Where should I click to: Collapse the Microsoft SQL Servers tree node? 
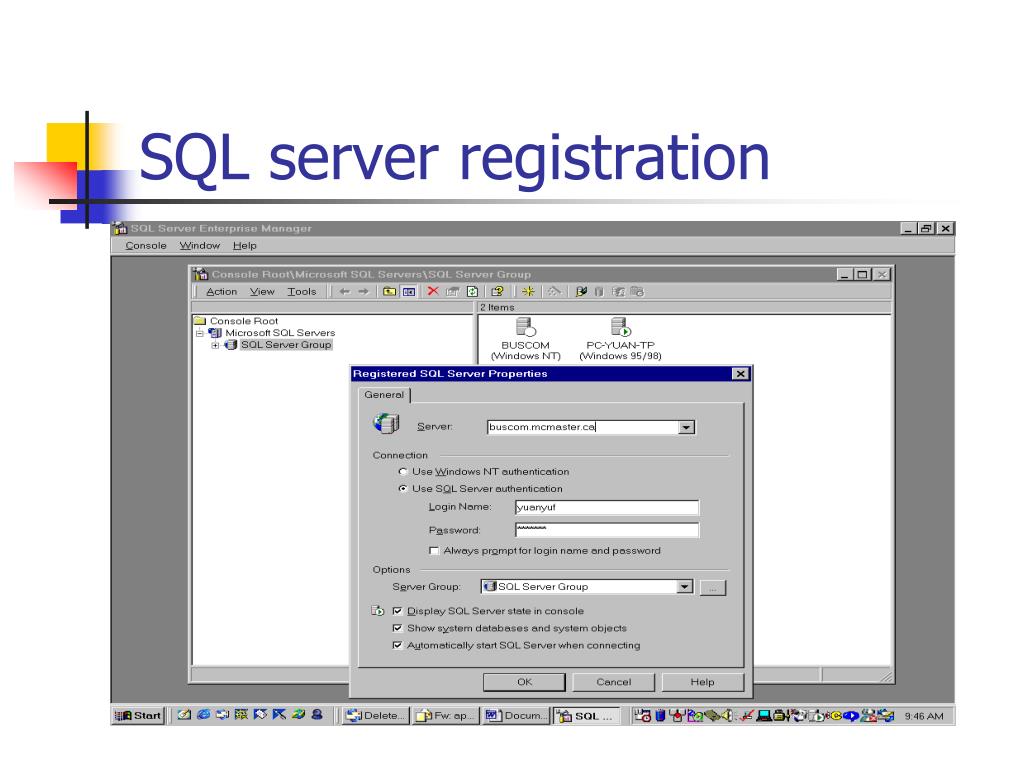(200, 332)
